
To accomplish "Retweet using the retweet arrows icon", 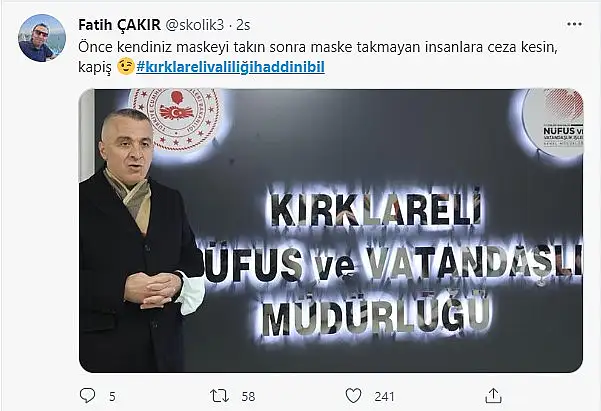I will 220,396.
